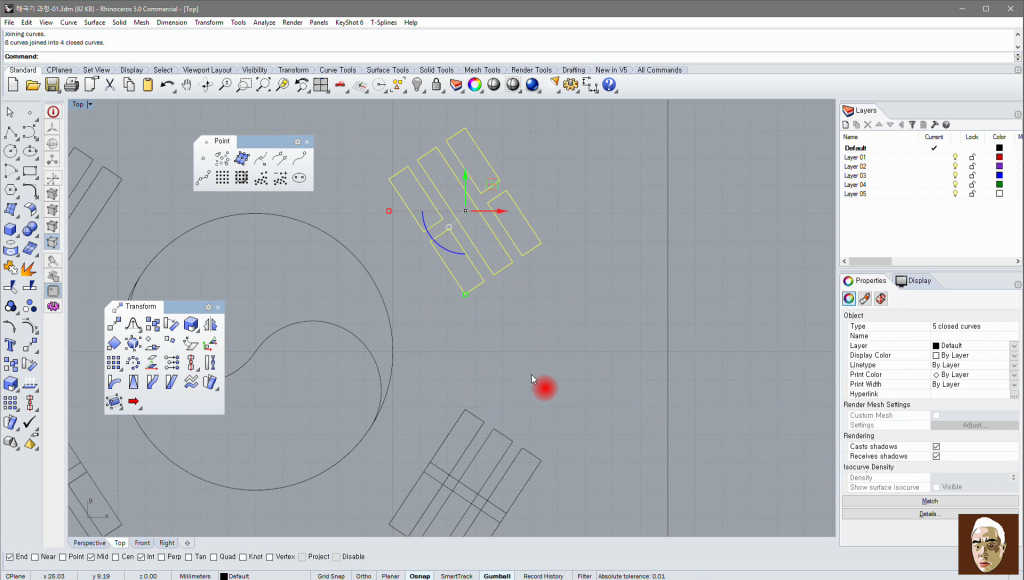Select the Box solid tool
Screen dimensions: 1024x580
click(10, 229)
